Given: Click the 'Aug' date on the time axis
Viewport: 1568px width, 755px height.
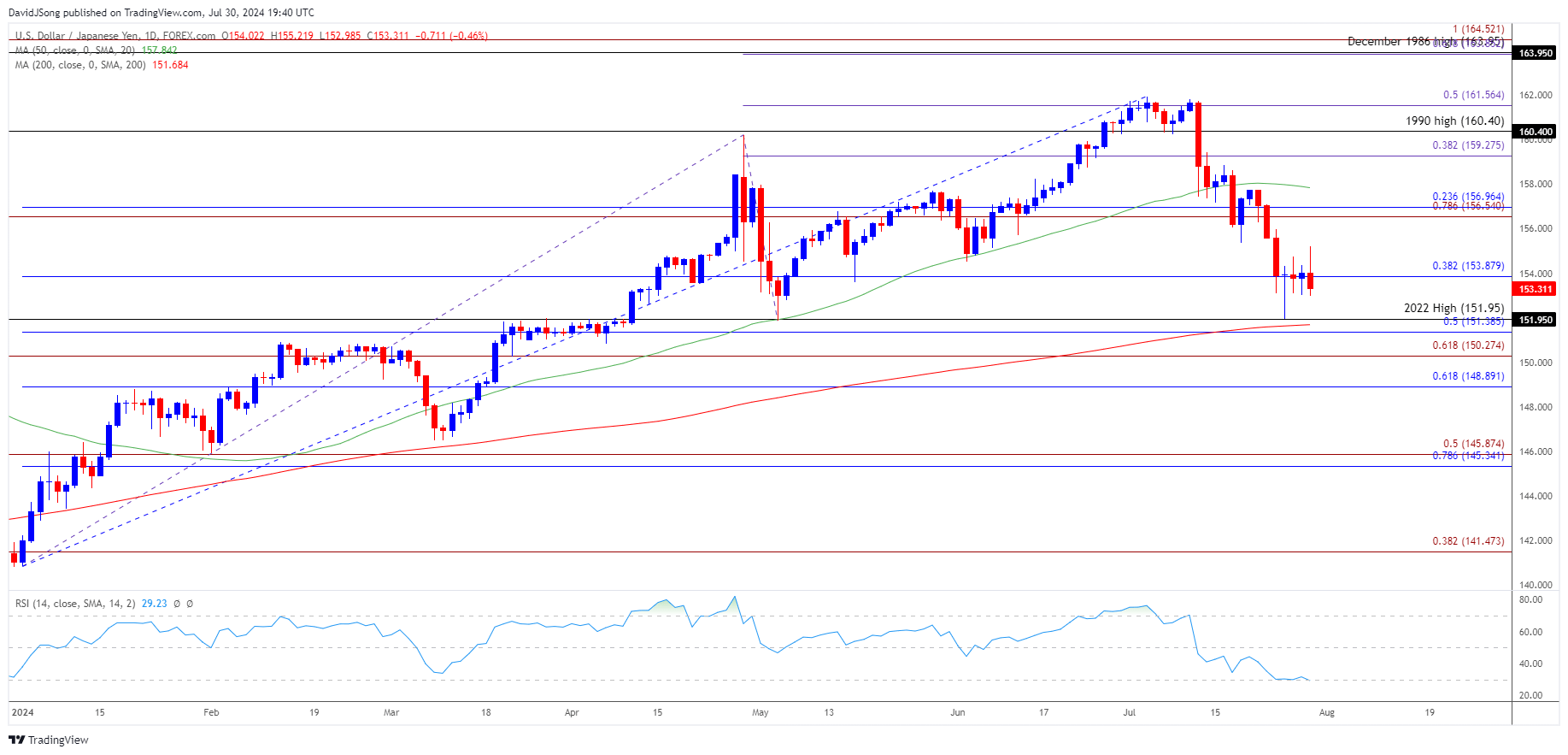Looking at the screenshot, I should click(x=1326, y=712).
